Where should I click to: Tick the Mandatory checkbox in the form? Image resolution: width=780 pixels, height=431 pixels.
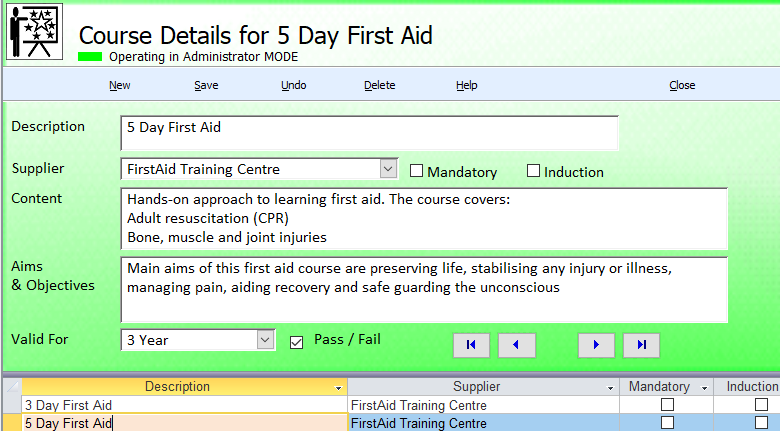coord(416,171)
